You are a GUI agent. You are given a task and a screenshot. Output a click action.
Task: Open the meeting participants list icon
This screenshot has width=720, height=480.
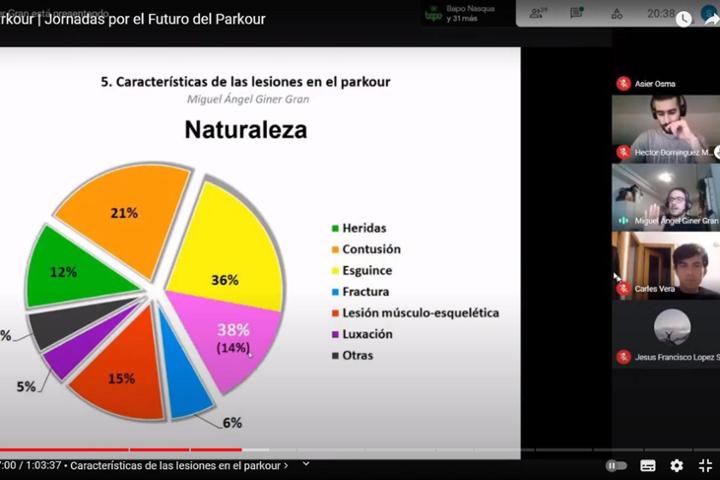pyautogui.click(x=537, y=13)
